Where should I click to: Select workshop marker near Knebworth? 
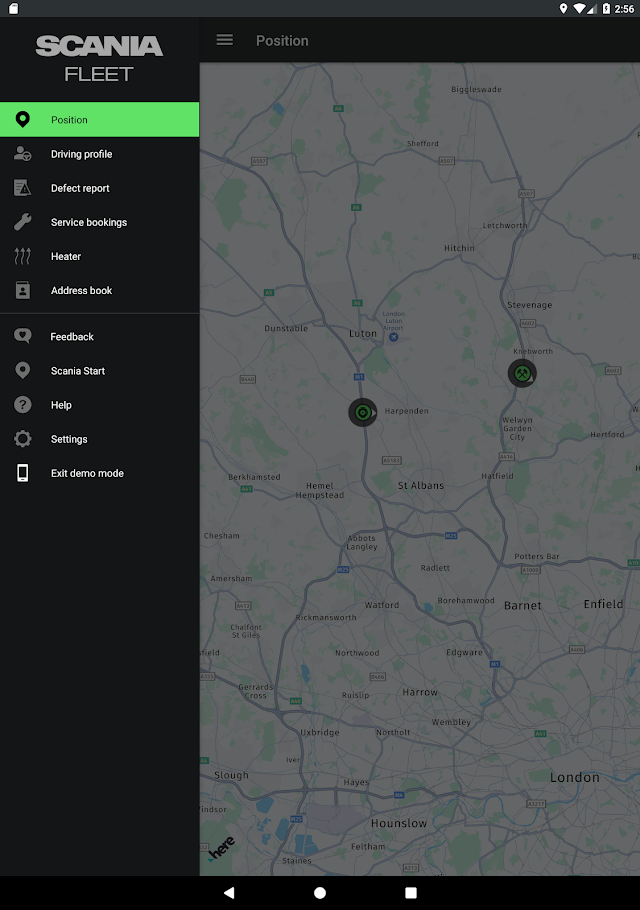522,373
